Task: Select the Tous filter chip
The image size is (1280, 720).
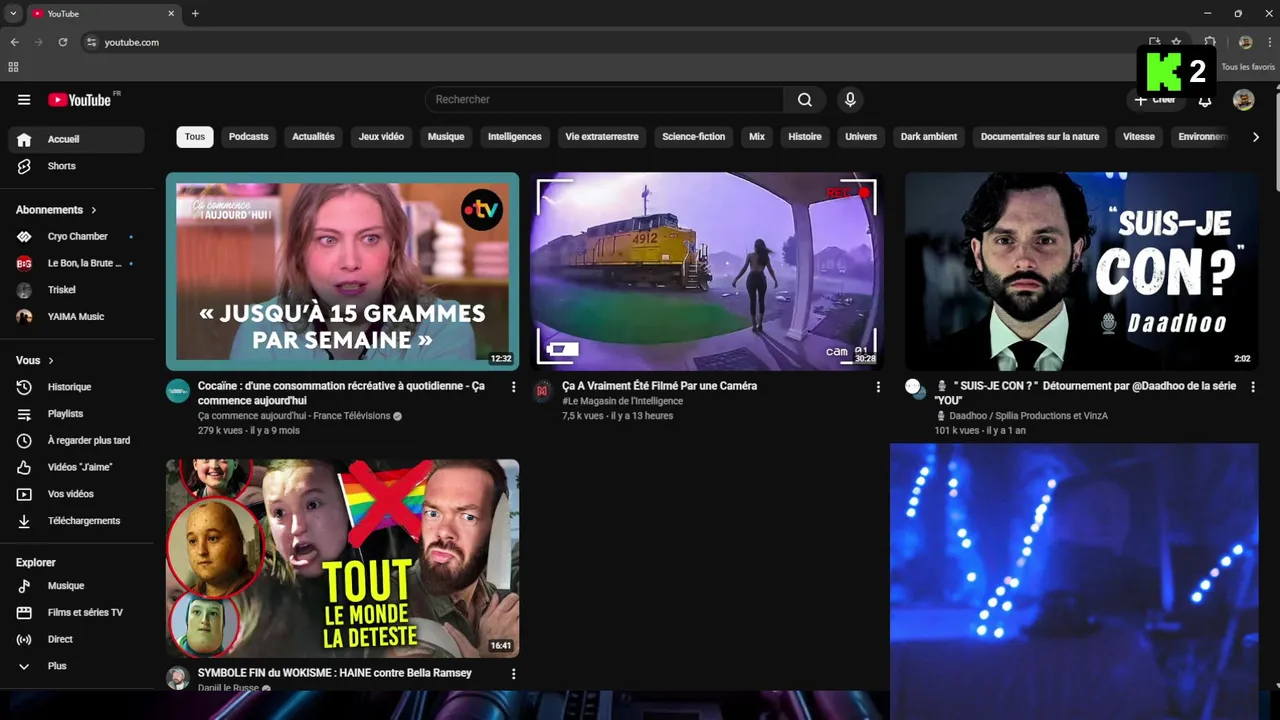Action: coord(195,137)
